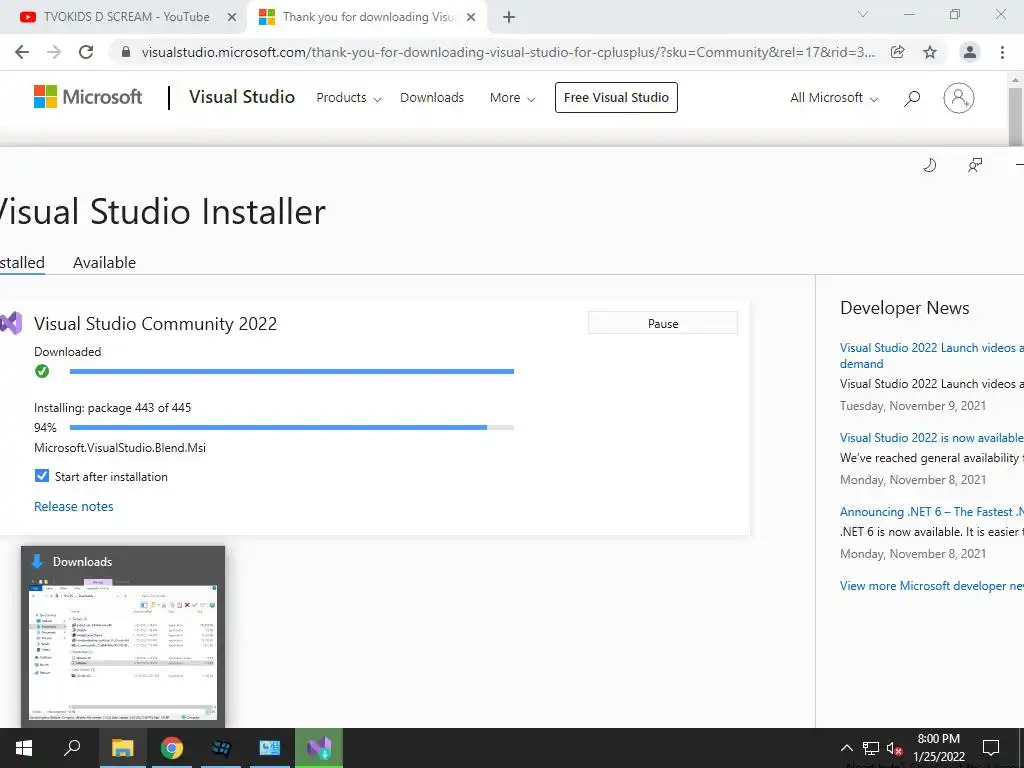Viewport: 1024px width, 768px height.
Task: Click taskbar search magnifier
Action: point(72,748)
